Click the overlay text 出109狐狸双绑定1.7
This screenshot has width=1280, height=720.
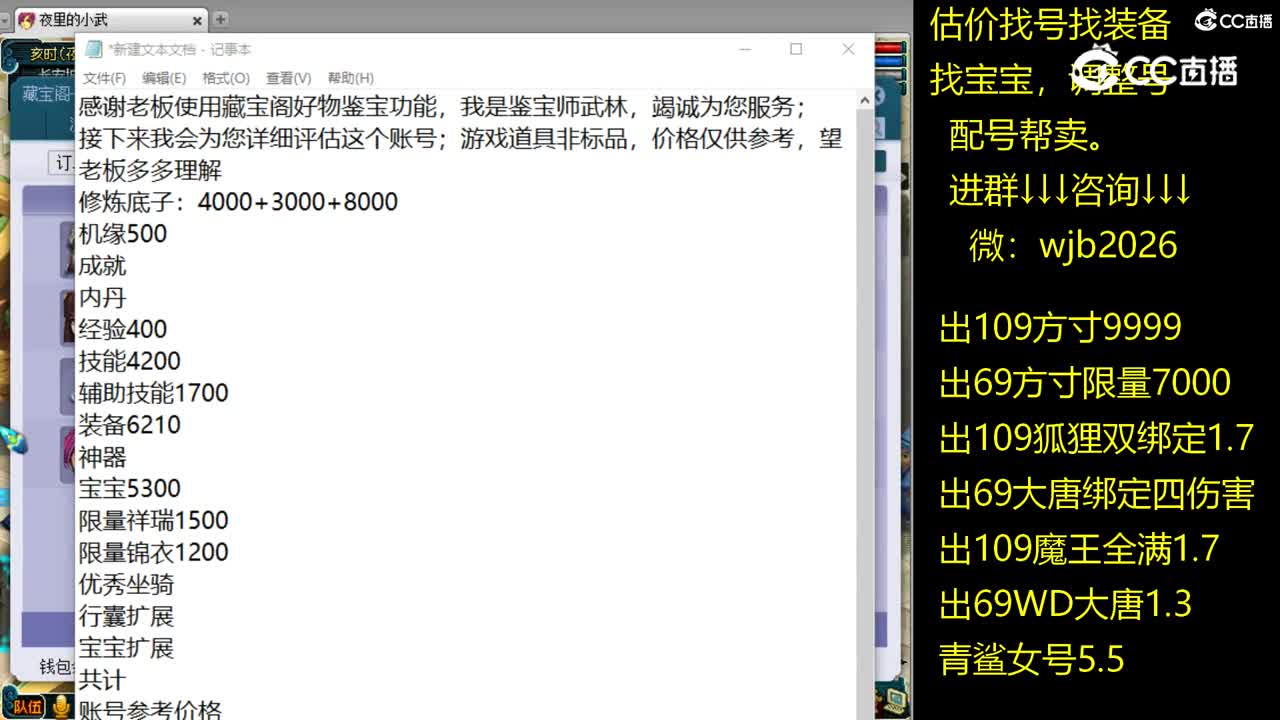[1096, 438]
